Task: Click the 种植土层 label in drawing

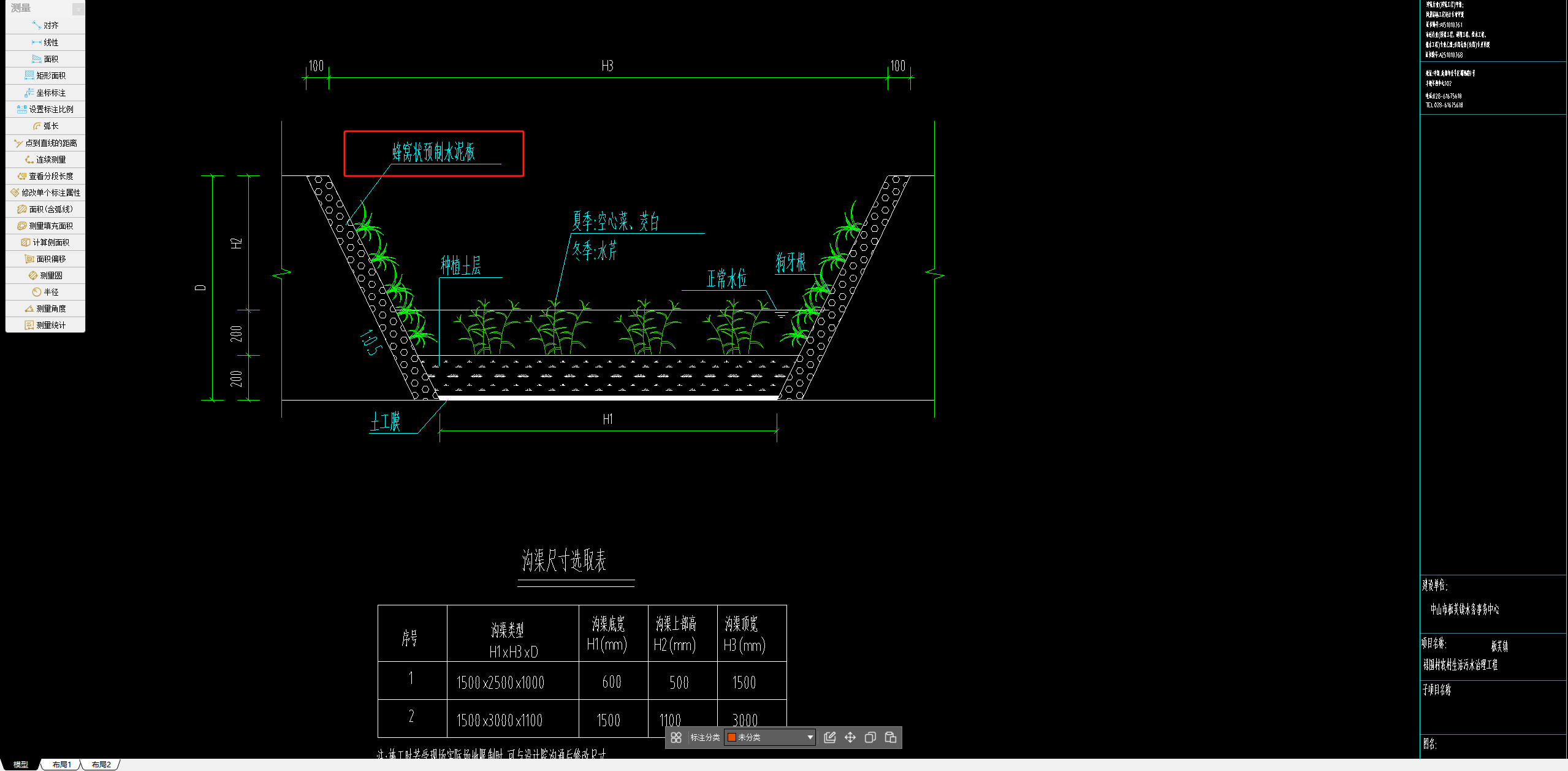Action: (461, 266)
